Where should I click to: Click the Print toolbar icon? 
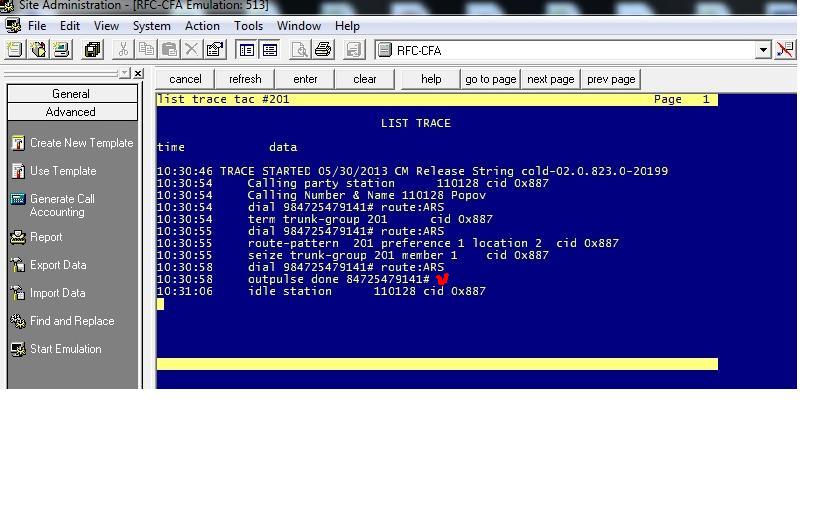323,50
